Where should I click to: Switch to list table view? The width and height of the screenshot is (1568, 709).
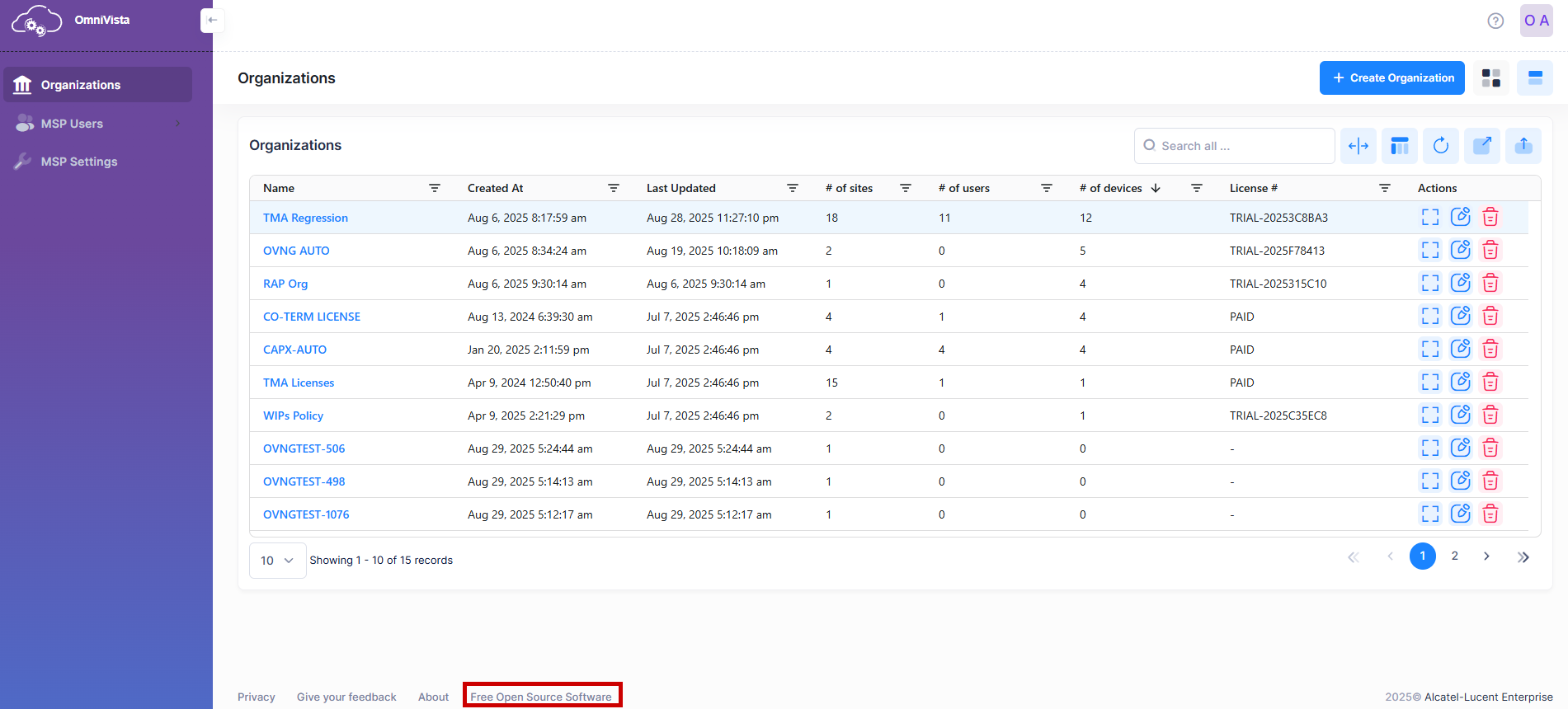(1534, 78)
